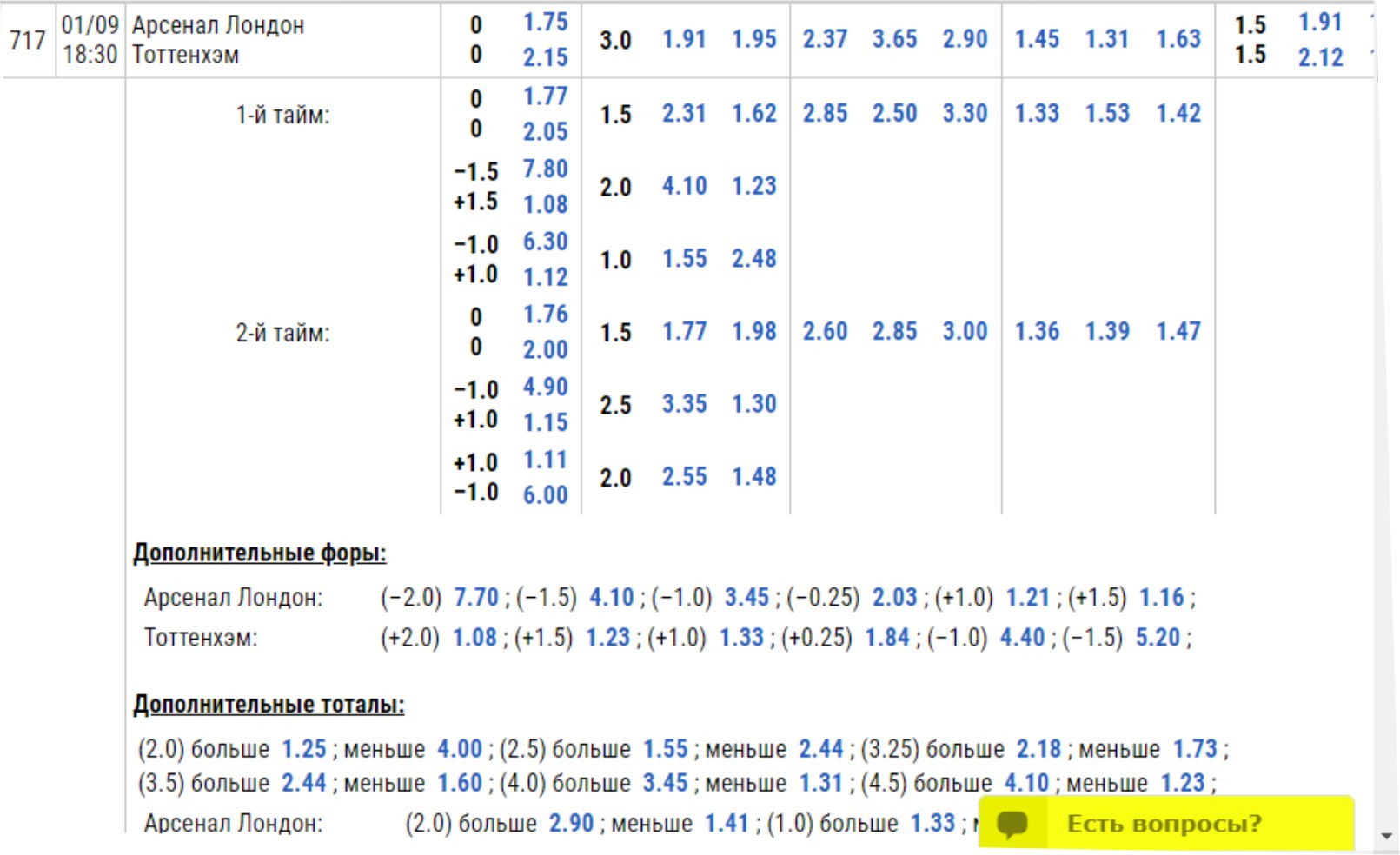Open the "Есть вопросы?" help chat

[1164, 824]
